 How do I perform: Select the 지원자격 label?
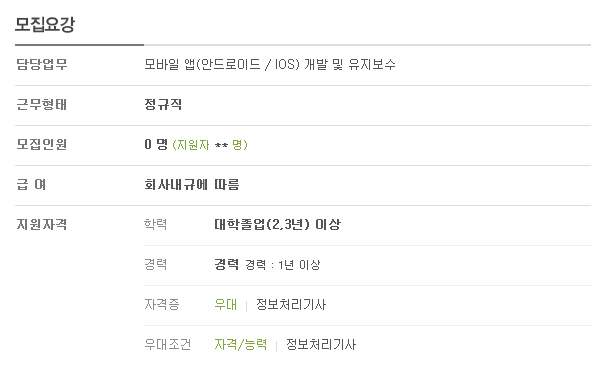click(x=41, y=225)
